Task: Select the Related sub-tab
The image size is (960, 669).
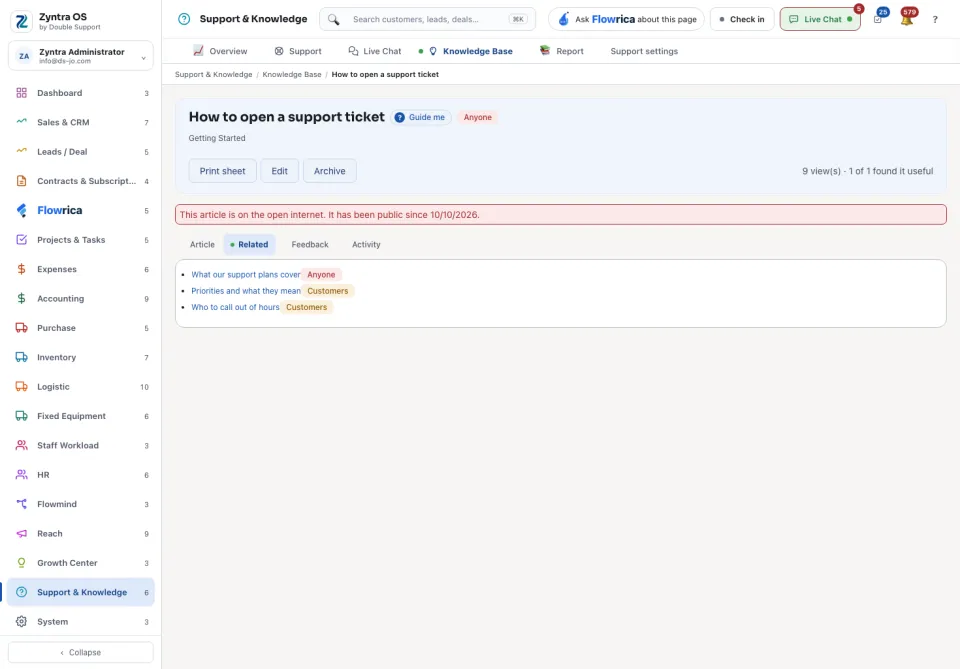Action: tap(249, 244)
